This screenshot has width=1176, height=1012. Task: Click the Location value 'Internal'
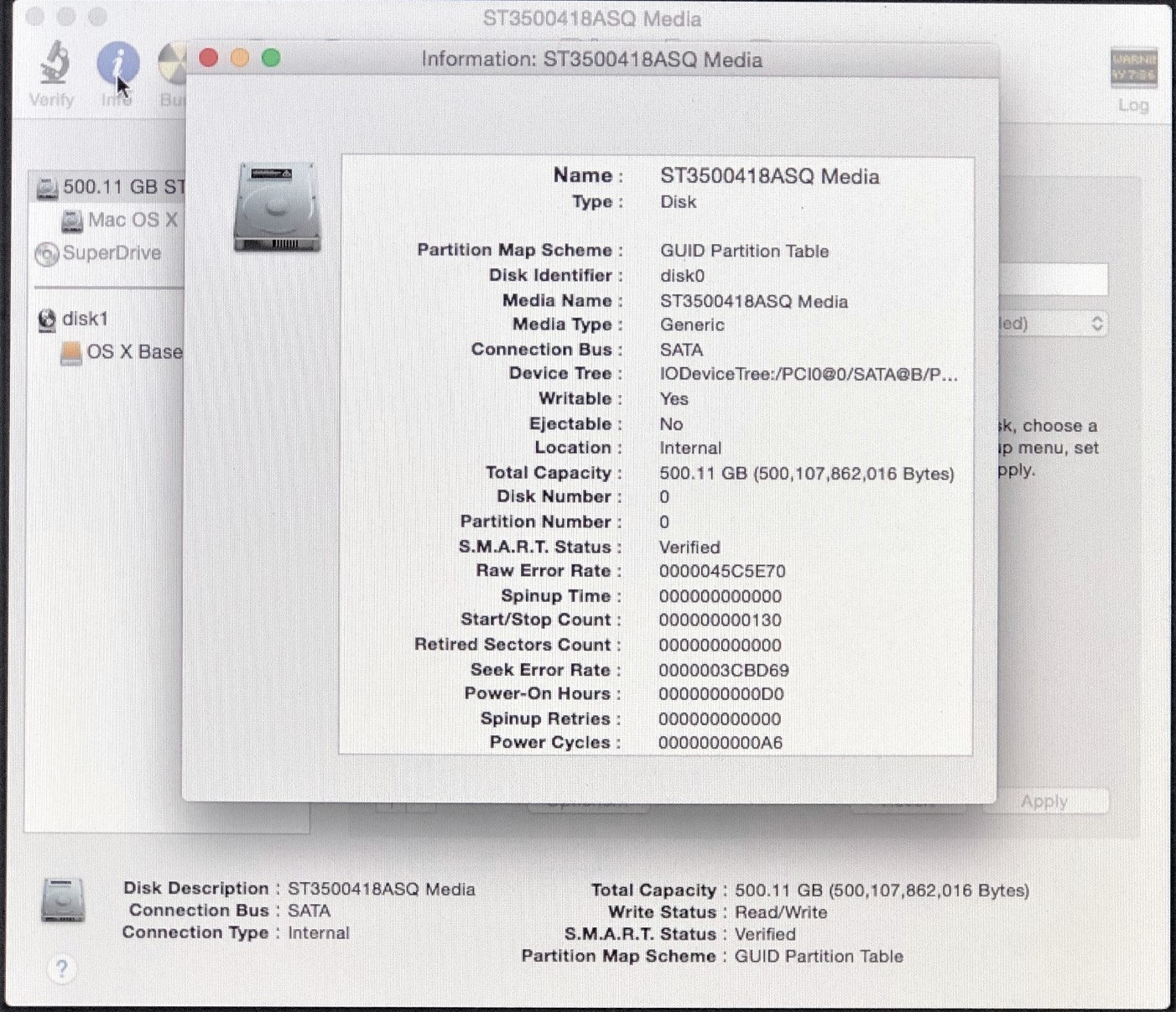coord(690,448)
